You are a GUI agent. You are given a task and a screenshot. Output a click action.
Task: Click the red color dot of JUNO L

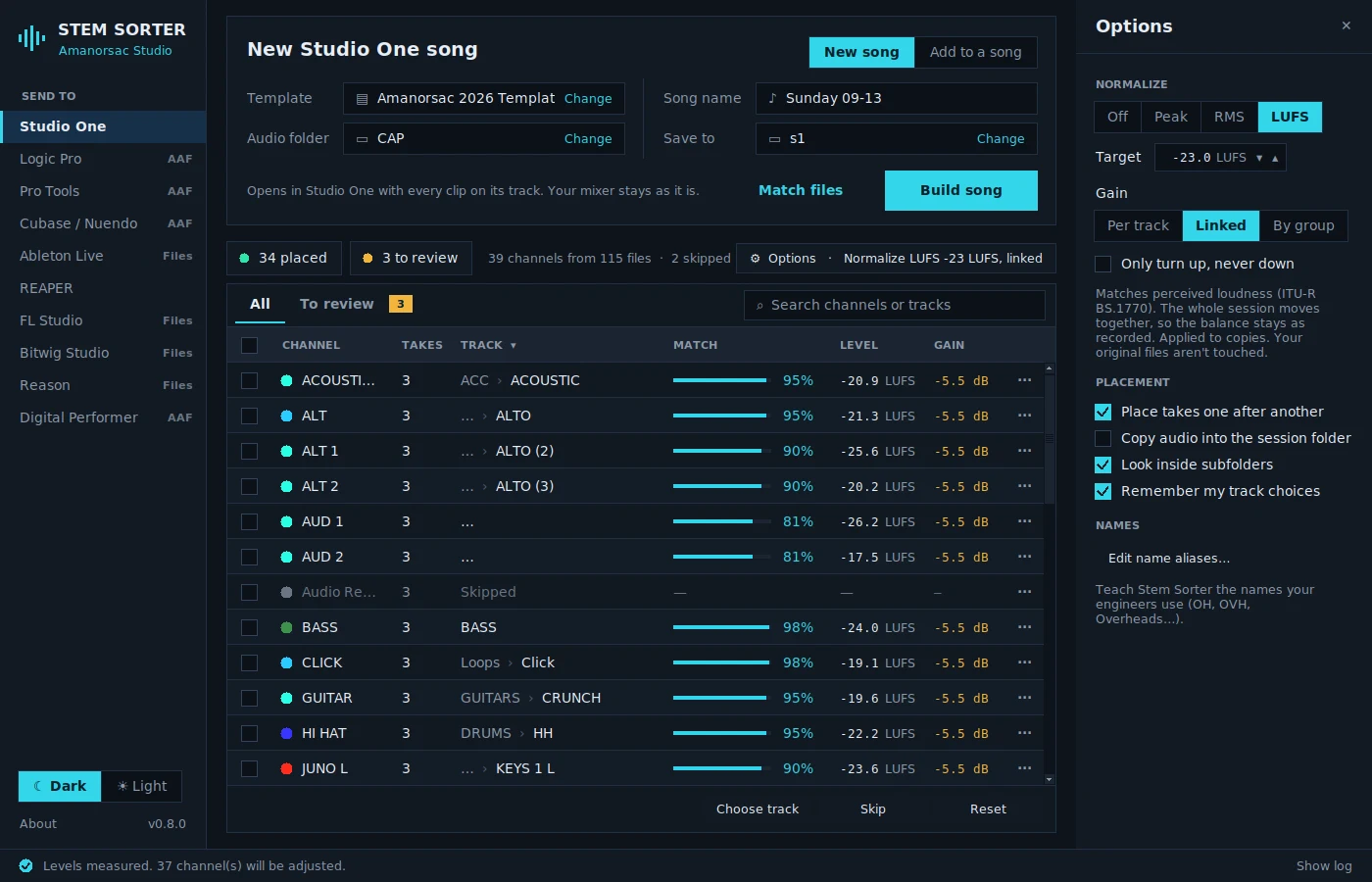[286, 768]
